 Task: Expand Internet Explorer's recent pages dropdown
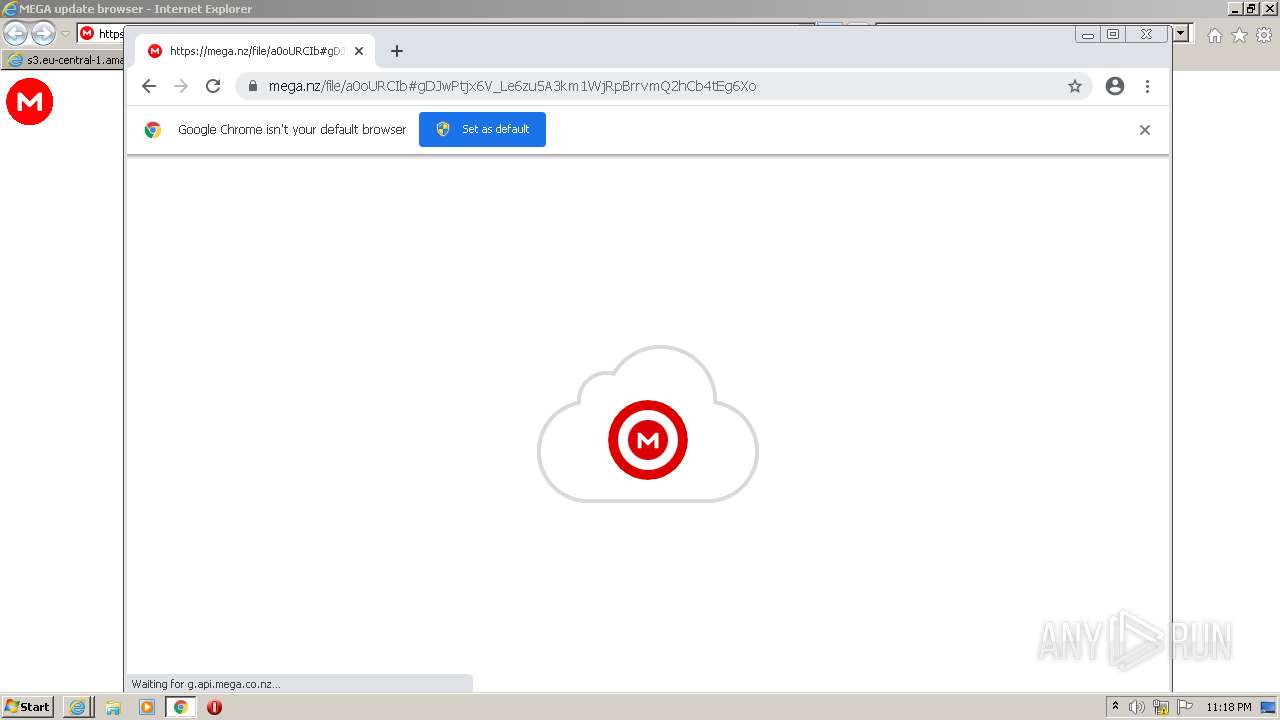(65, 33)
